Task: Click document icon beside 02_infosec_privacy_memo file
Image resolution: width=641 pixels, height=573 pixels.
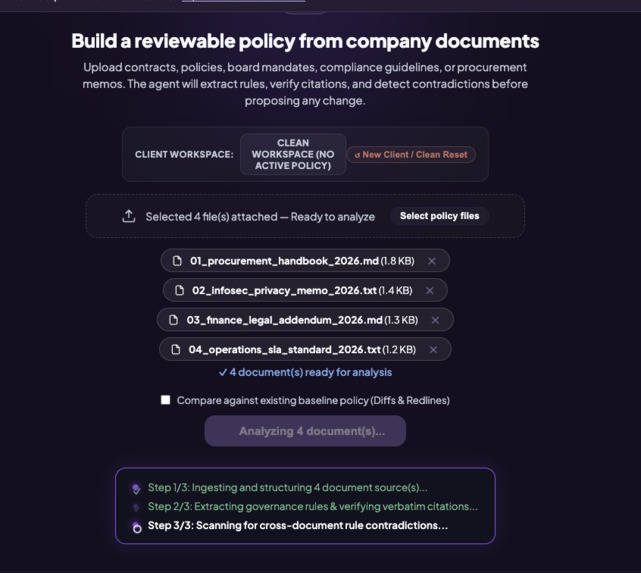Action: pyautogui.click(x=179, y=291)
